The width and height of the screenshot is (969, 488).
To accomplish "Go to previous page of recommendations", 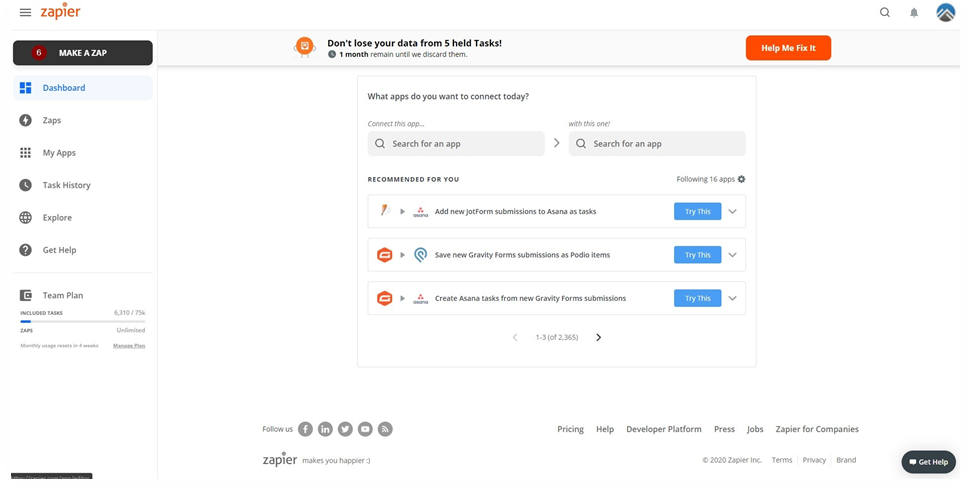I will (x=515, y=337).
